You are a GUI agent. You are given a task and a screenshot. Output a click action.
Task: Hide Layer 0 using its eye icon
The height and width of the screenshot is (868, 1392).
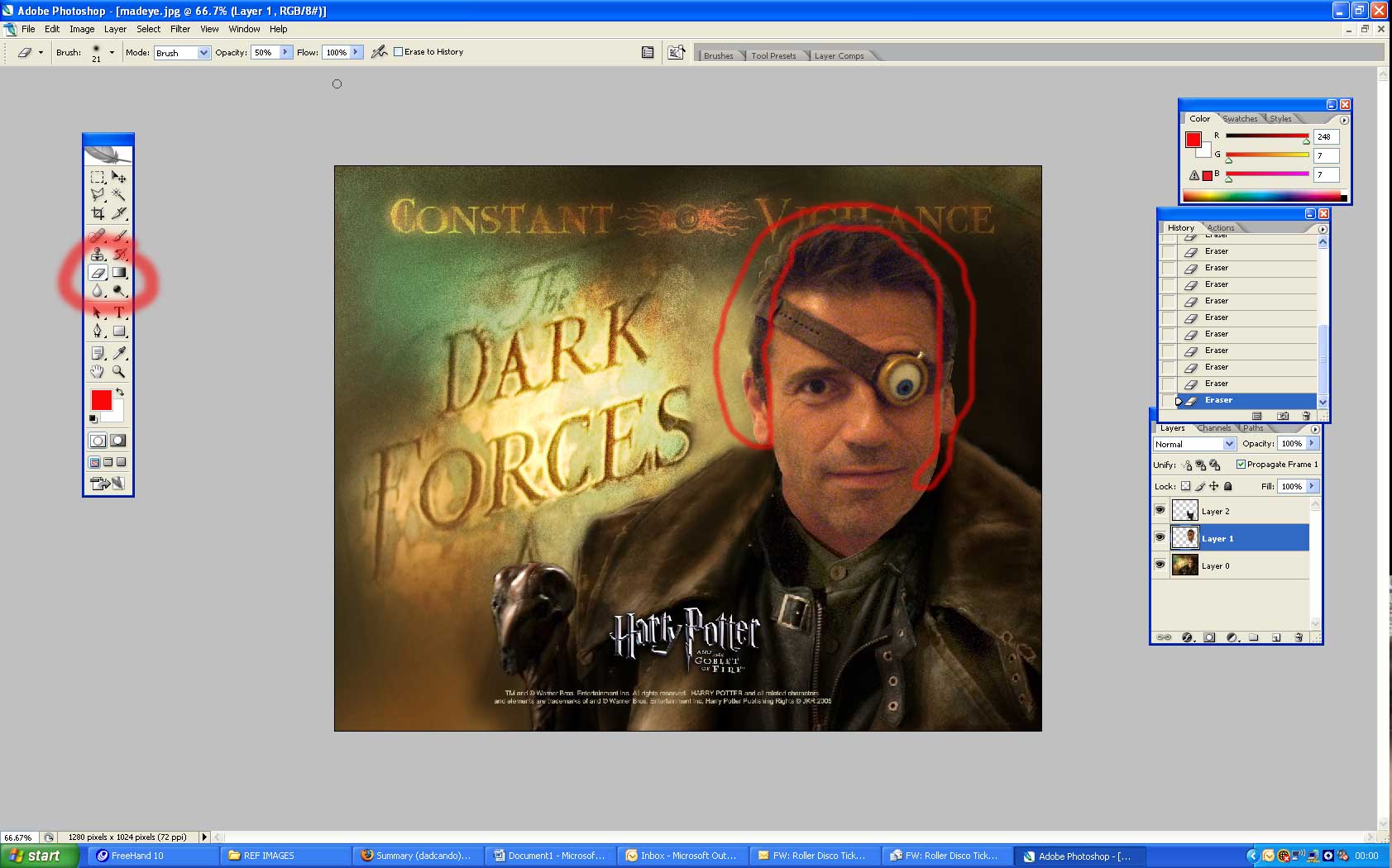click(x=1160, y=565)
